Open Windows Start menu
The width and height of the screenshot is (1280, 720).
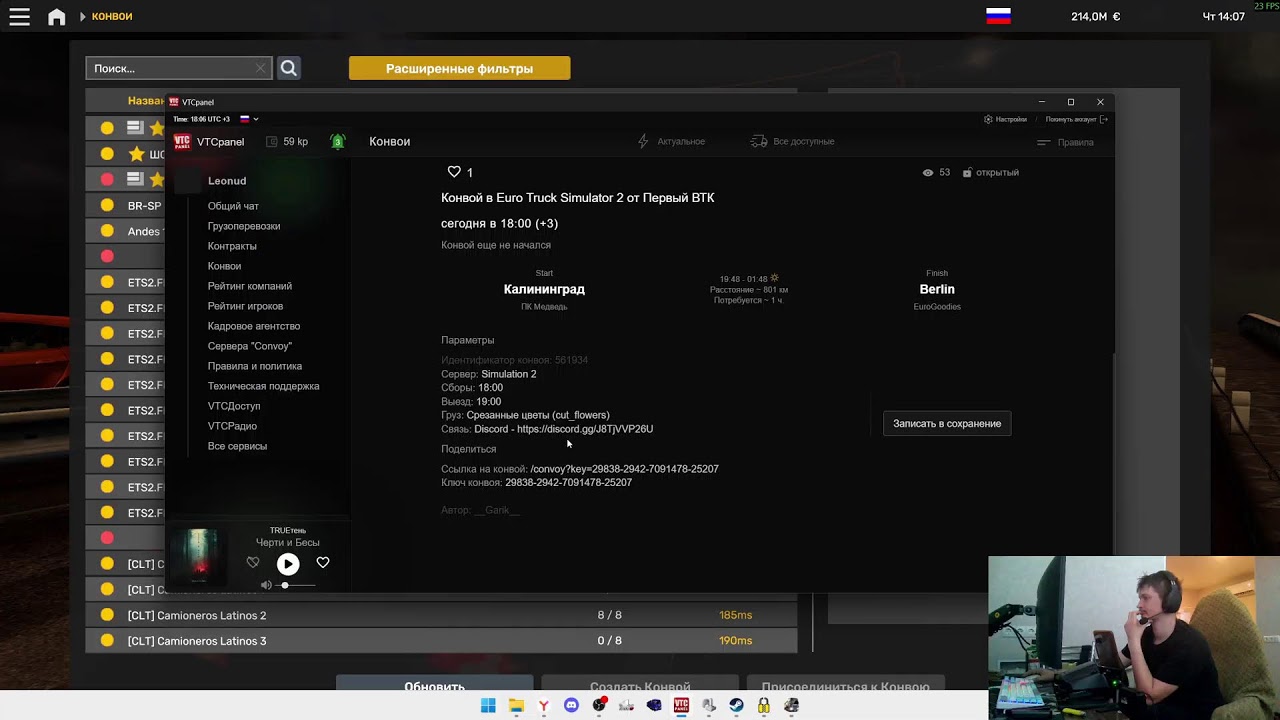[x=488, y=706]
